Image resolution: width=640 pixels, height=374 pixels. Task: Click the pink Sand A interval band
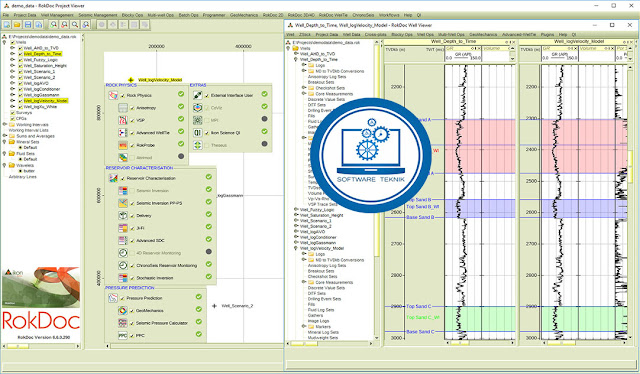(x=480, y=146)
